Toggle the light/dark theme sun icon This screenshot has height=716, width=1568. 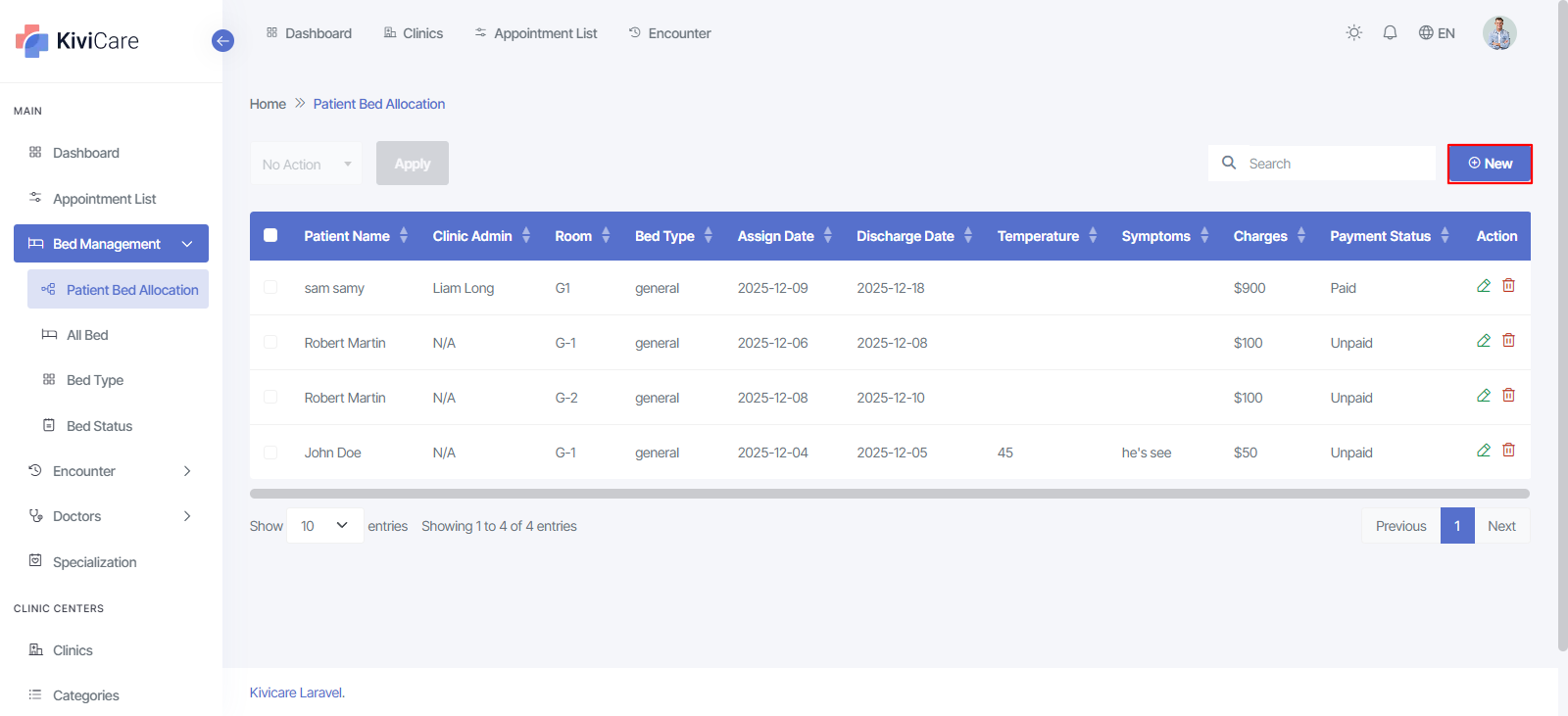[x=1353, y=33]
